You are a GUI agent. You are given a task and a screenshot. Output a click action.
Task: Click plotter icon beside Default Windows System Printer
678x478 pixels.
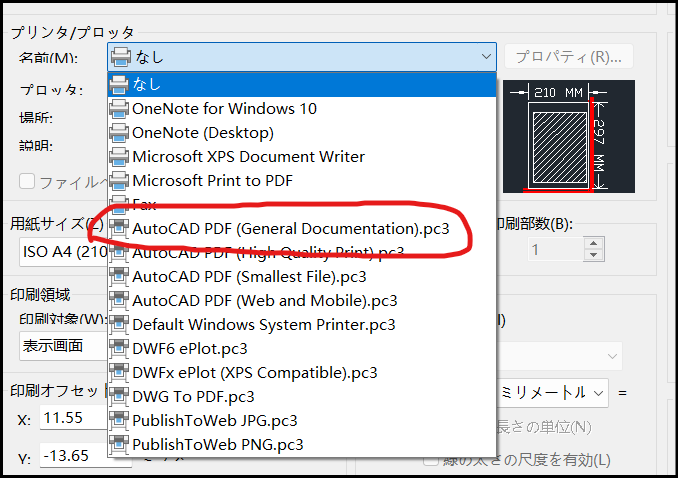click(119, 325)
